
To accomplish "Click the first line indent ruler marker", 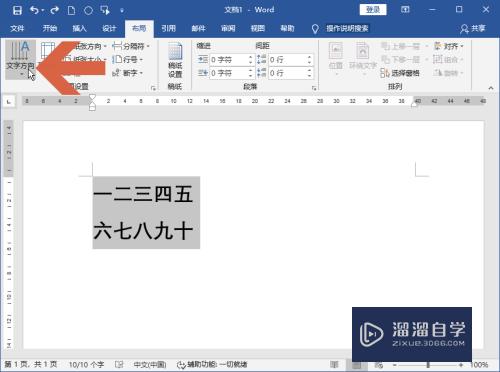I will pos(92,97).
